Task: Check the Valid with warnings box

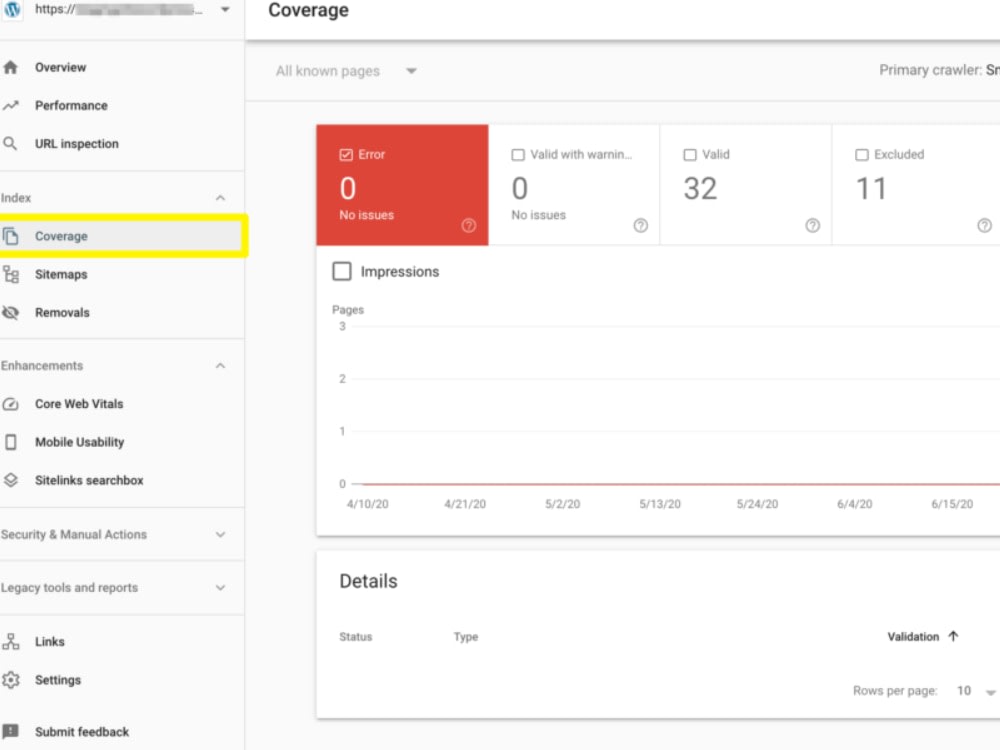Action: tap(518, 154)
